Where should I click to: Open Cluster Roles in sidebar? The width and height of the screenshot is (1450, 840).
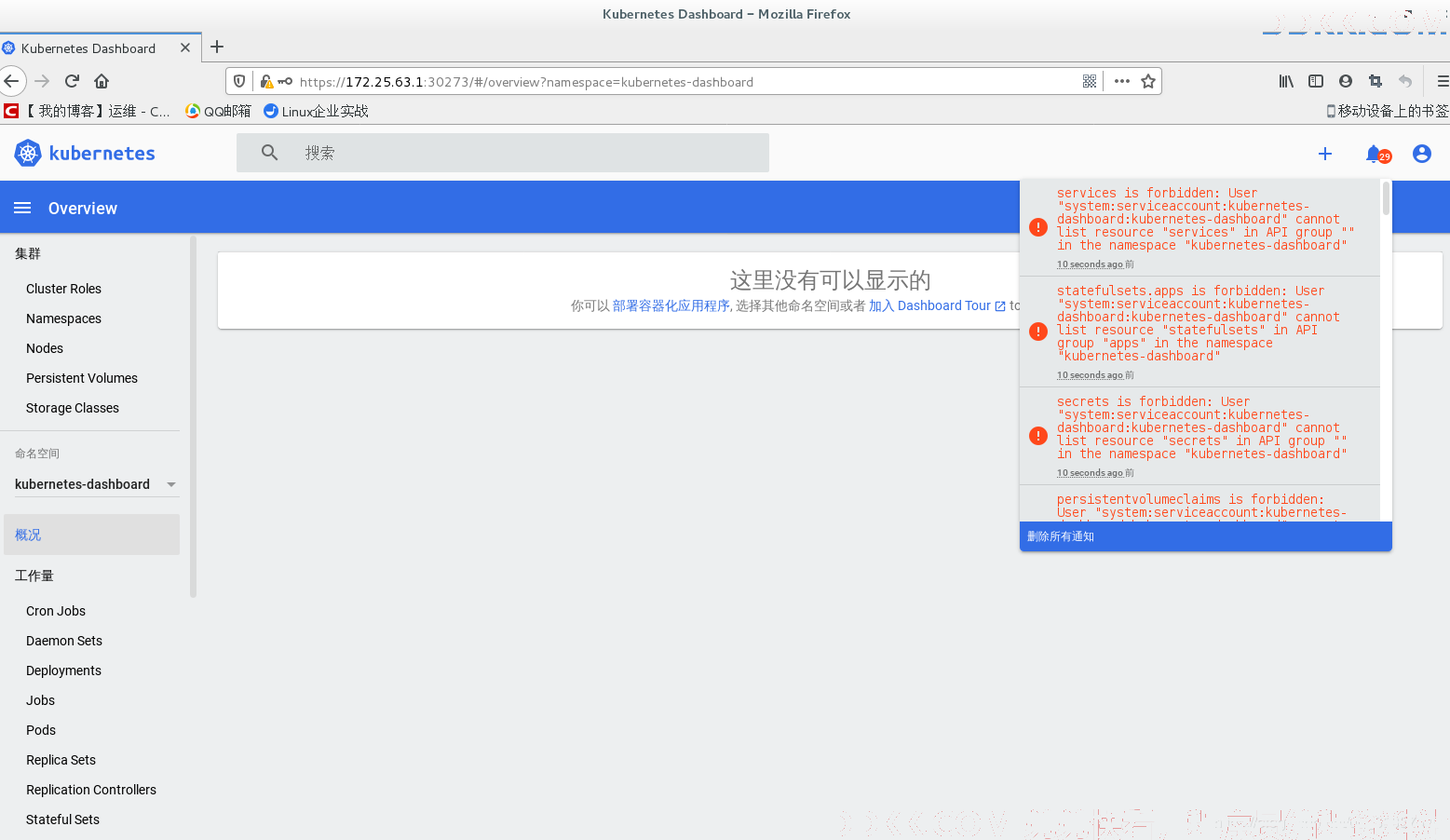coord(63,289)
